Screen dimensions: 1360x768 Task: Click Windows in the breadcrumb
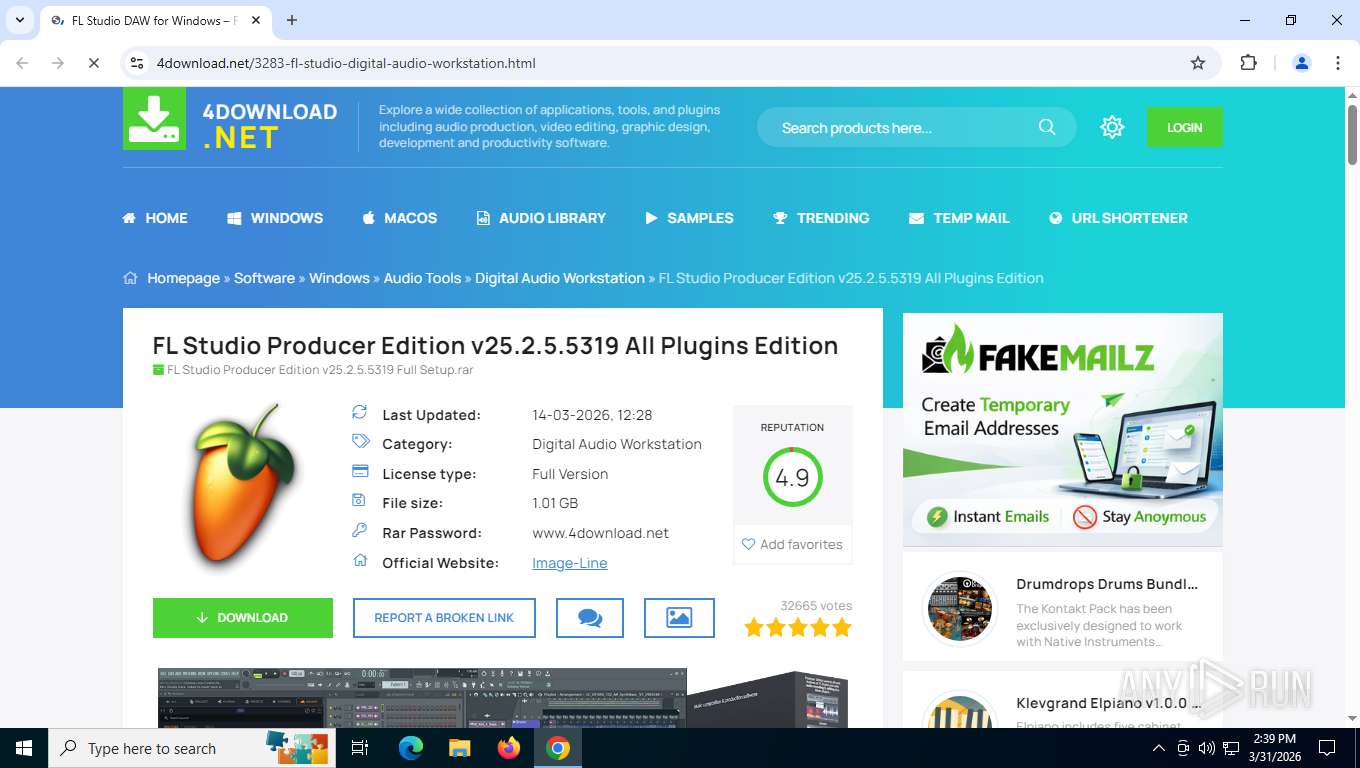tap(339, 278)
